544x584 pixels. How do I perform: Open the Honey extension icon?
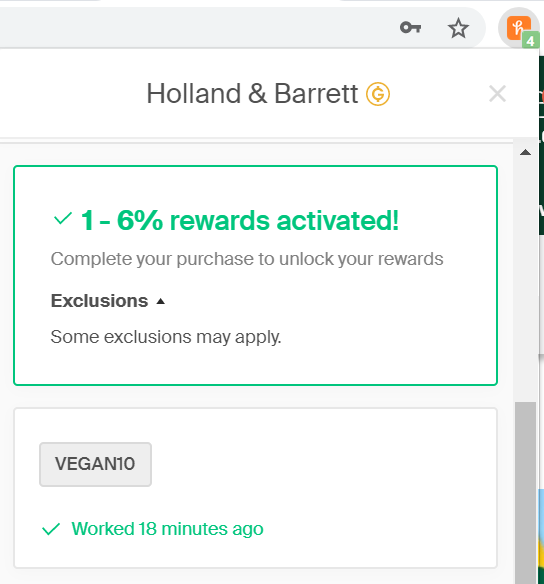518,28
